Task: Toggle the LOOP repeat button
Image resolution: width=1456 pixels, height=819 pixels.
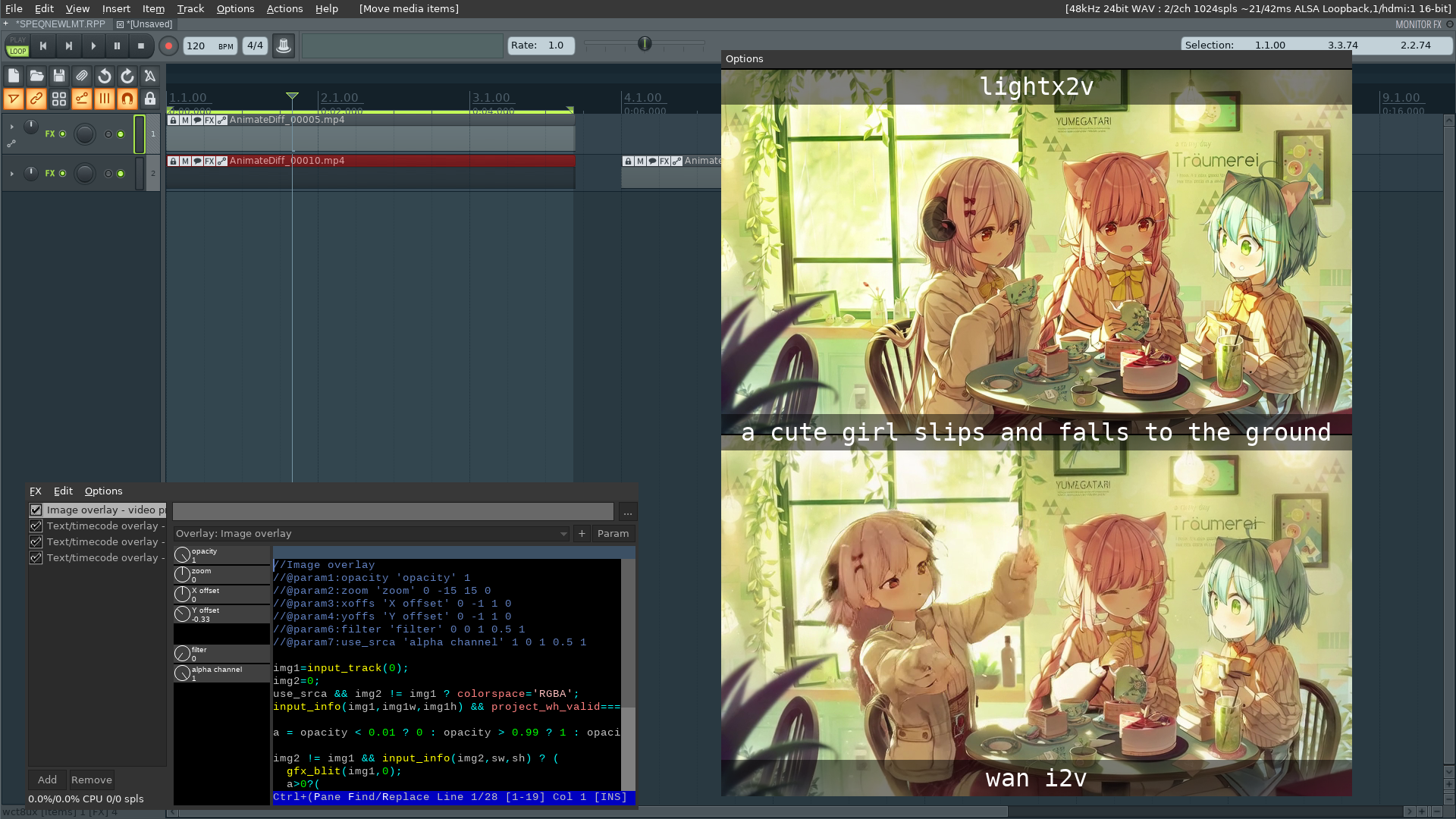Action: click(18, 52)
